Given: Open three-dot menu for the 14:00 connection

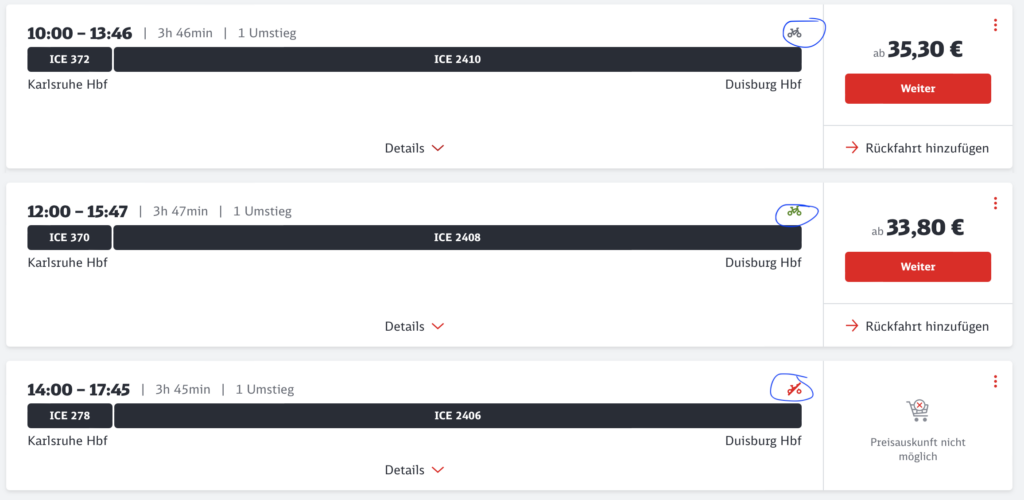Looking at the screenshot, I should pyautogui.click(x=995, y=381).
